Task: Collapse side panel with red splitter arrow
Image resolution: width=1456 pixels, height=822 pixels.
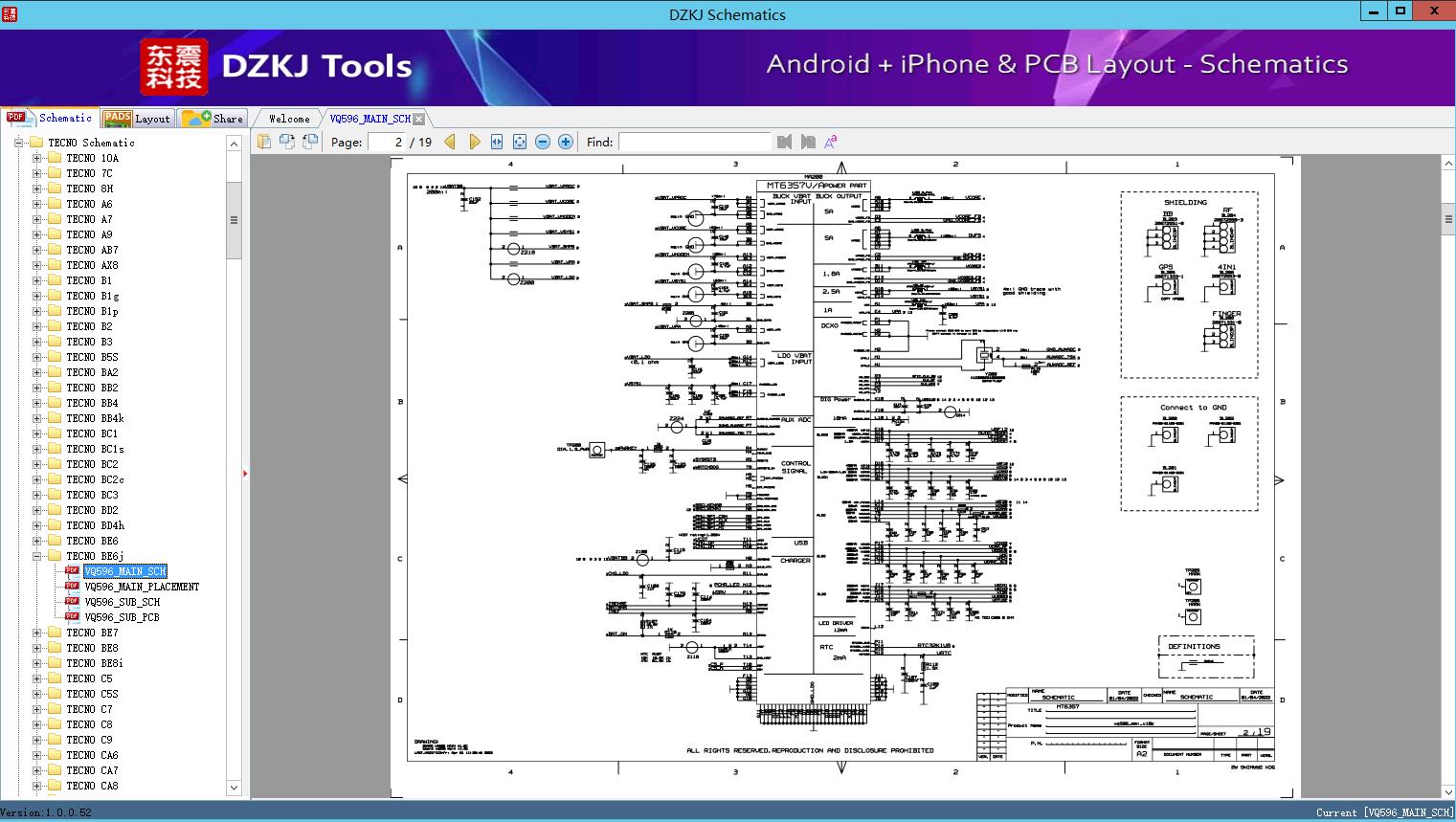Action: tap(245, 473)
